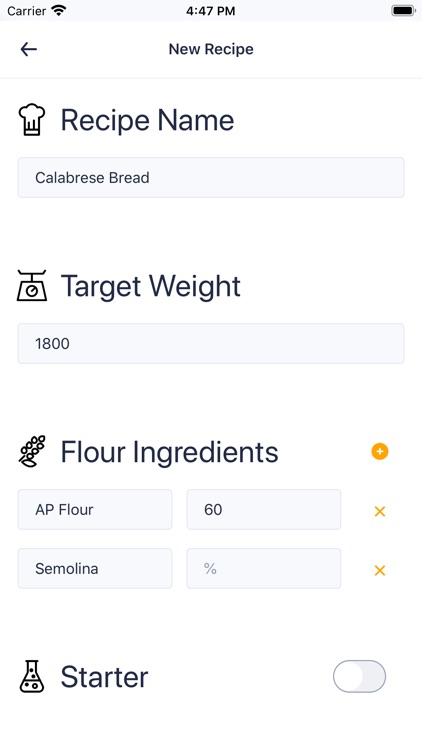This screenshot has height=750, width=422.
Task: Focus the empty Semolina percentage field
Action: (264, 568)
